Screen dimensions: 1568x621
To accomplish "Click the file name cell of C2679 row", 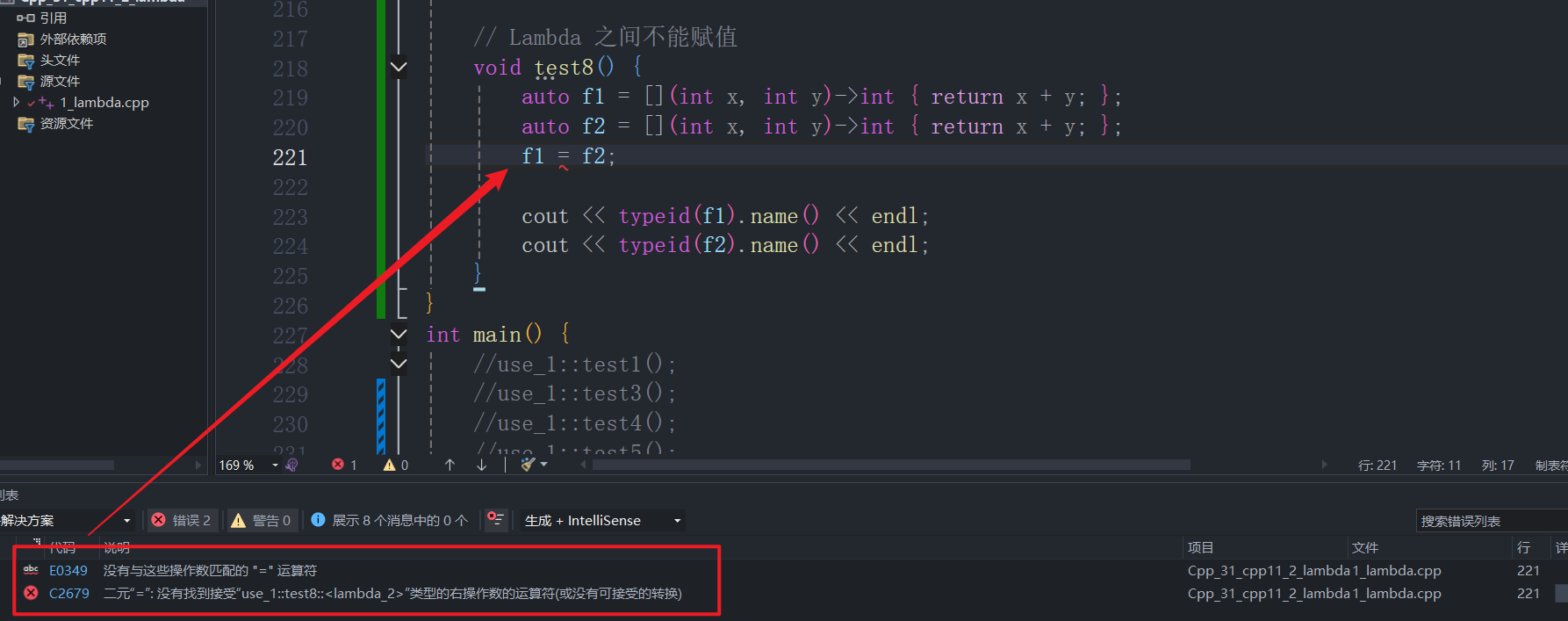I will click(x=1396, y=593).
